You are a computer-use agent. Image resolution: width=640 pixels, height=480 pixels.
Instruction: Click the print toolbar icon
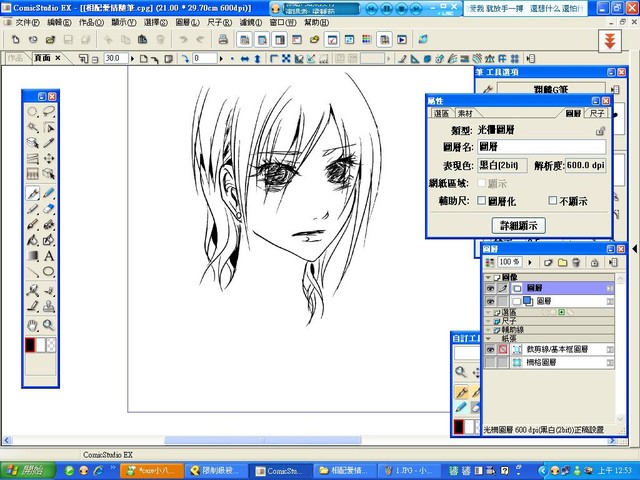223,40
